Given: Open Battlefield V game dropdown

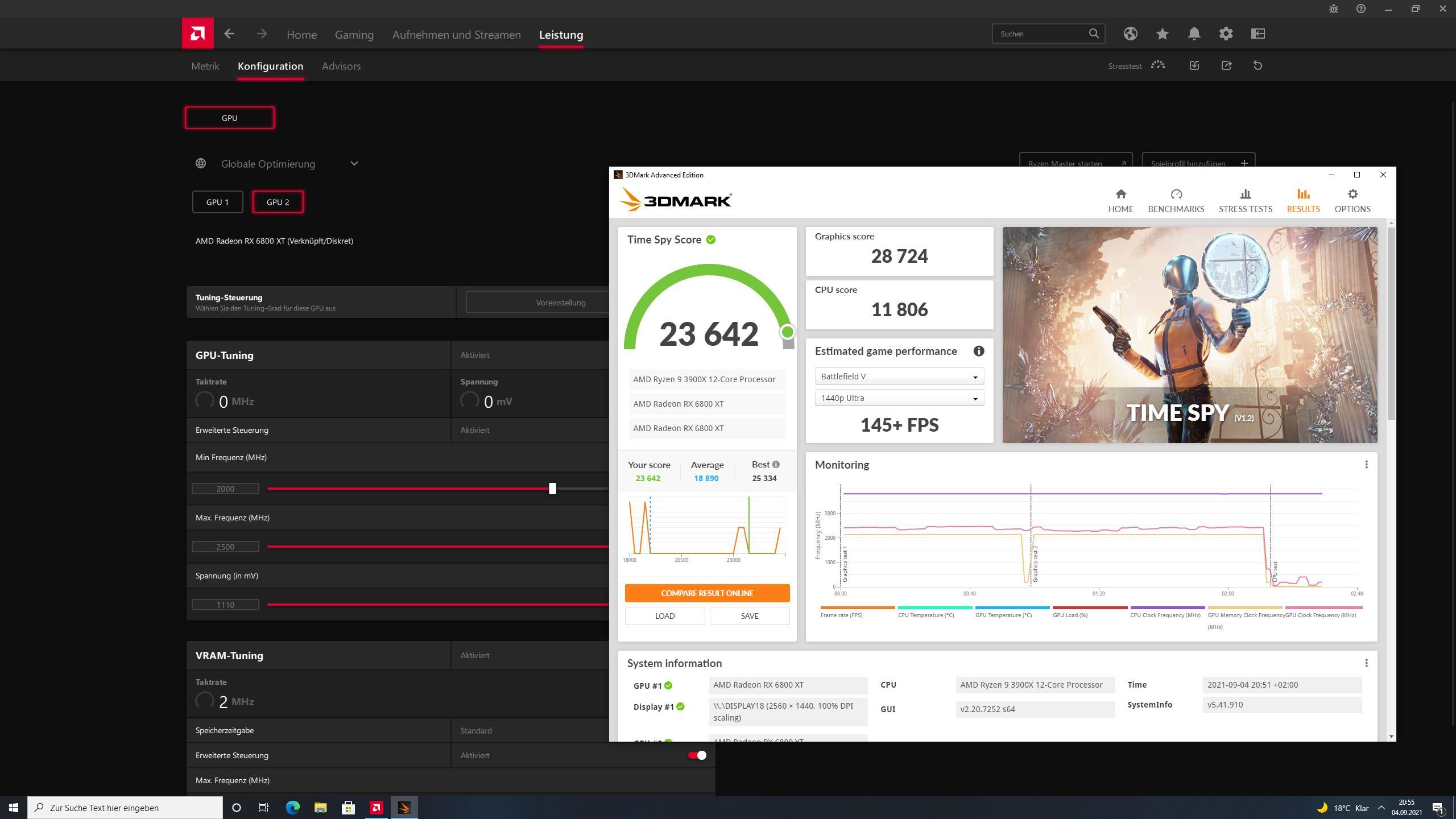Looking at the screenshot, I should point(899,377).
